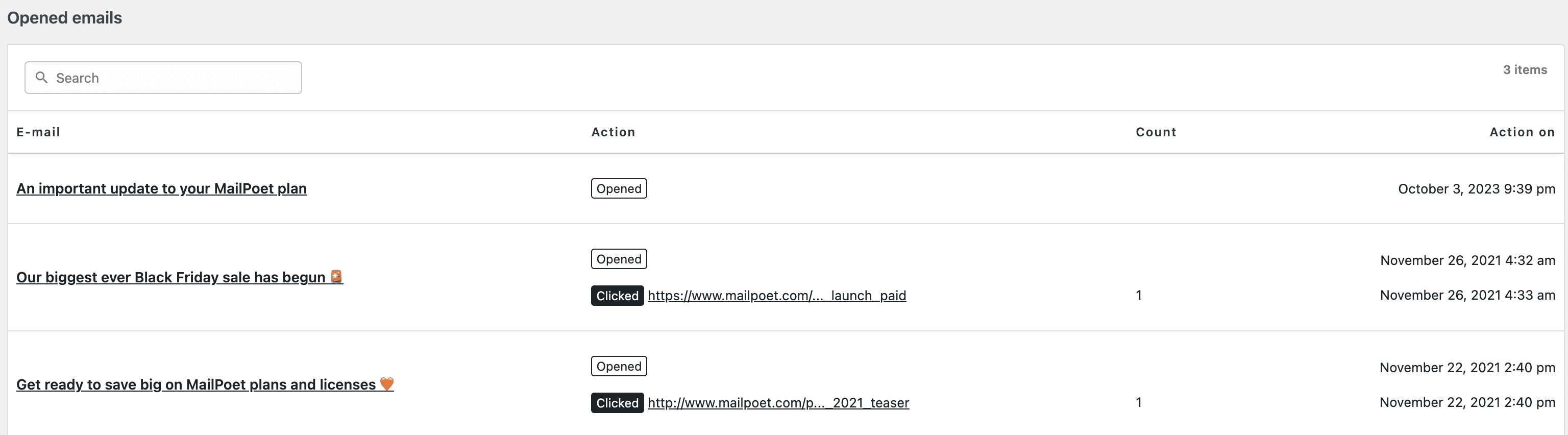This screenshot has height=435, width=1568.
Task: Click the Opened badge in the Black Friday row
Action: click(x=619, y=259)
